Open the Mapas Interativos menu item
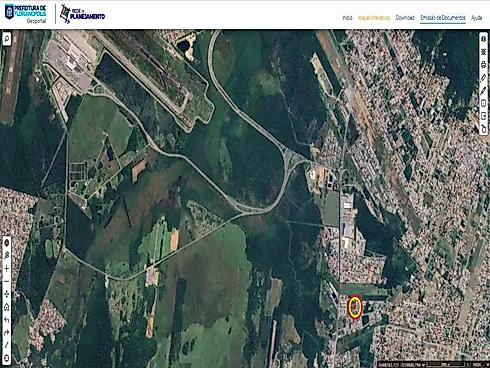 (x=374, y=18)
